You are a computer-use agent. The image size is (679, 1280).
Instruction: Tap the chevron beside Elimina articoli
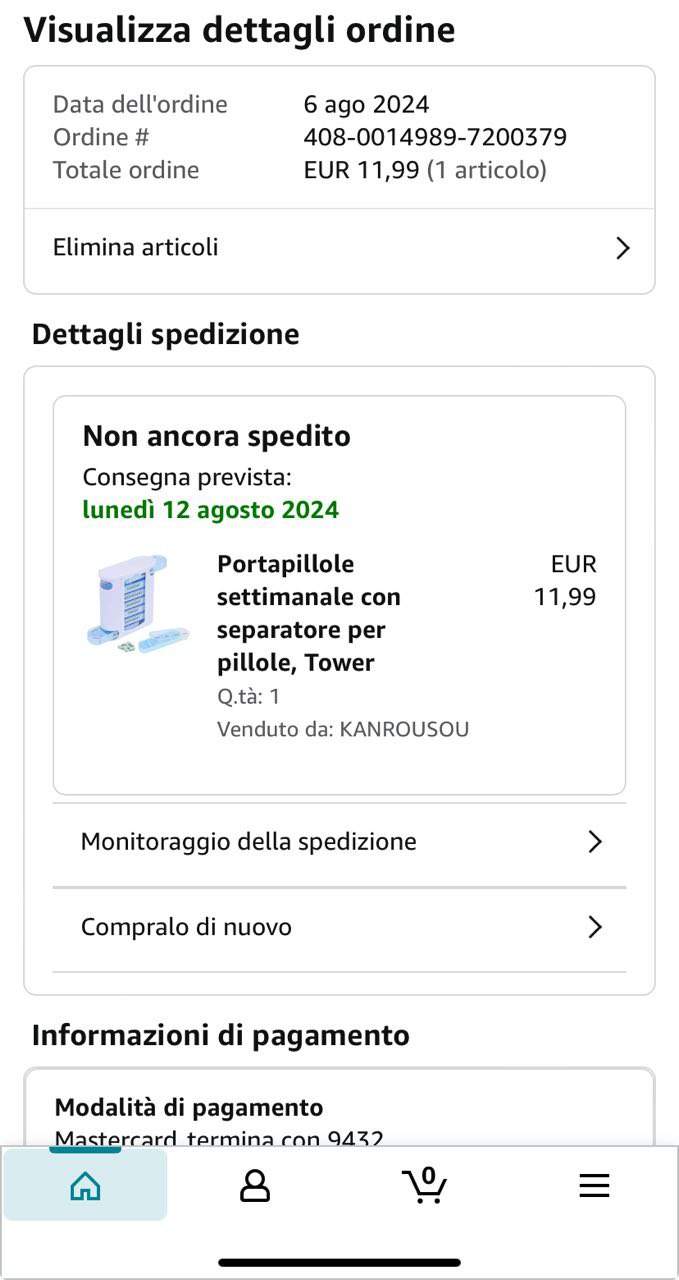(x=622, y=248)
